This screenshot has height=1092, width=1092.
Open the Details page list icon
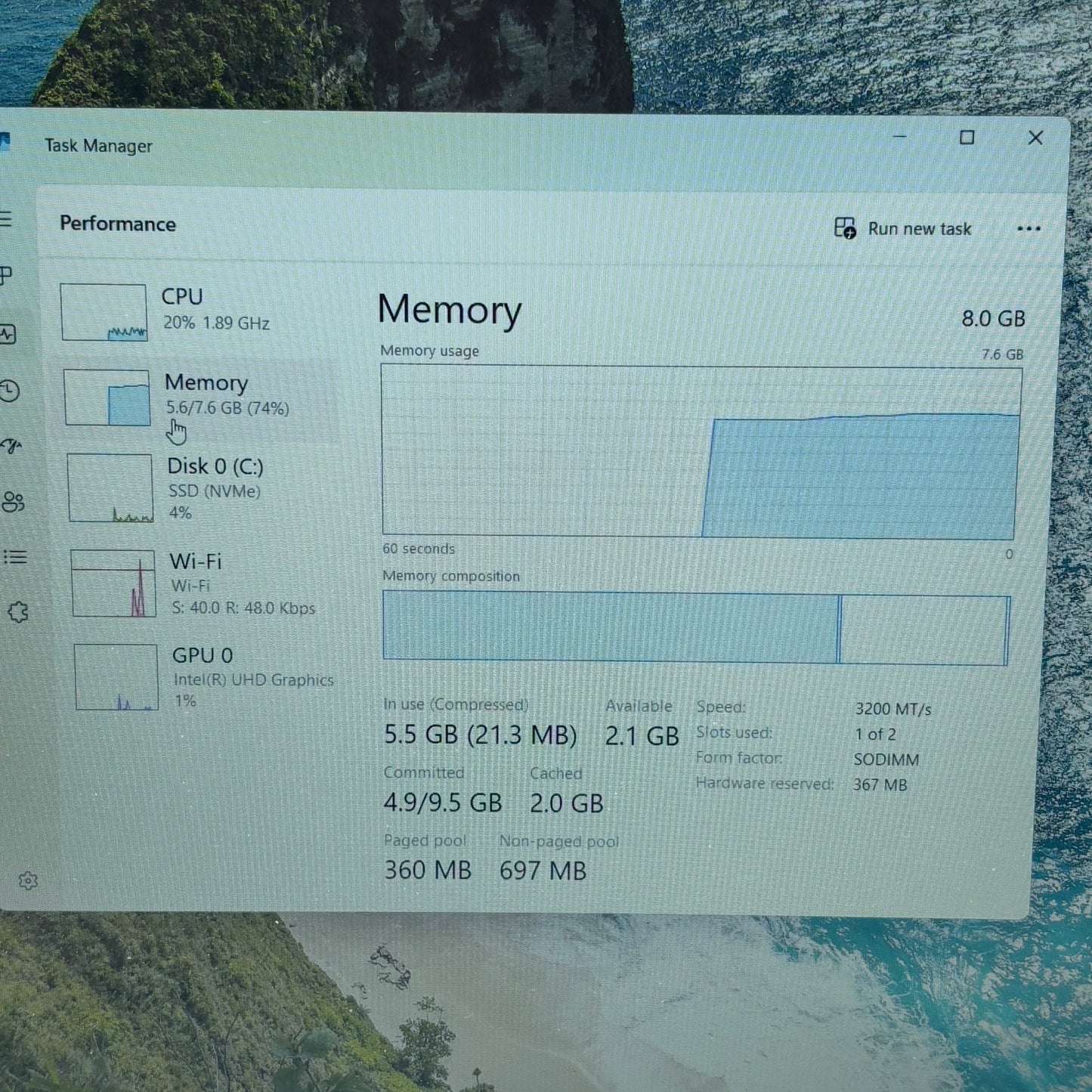(x=15, y=558)
